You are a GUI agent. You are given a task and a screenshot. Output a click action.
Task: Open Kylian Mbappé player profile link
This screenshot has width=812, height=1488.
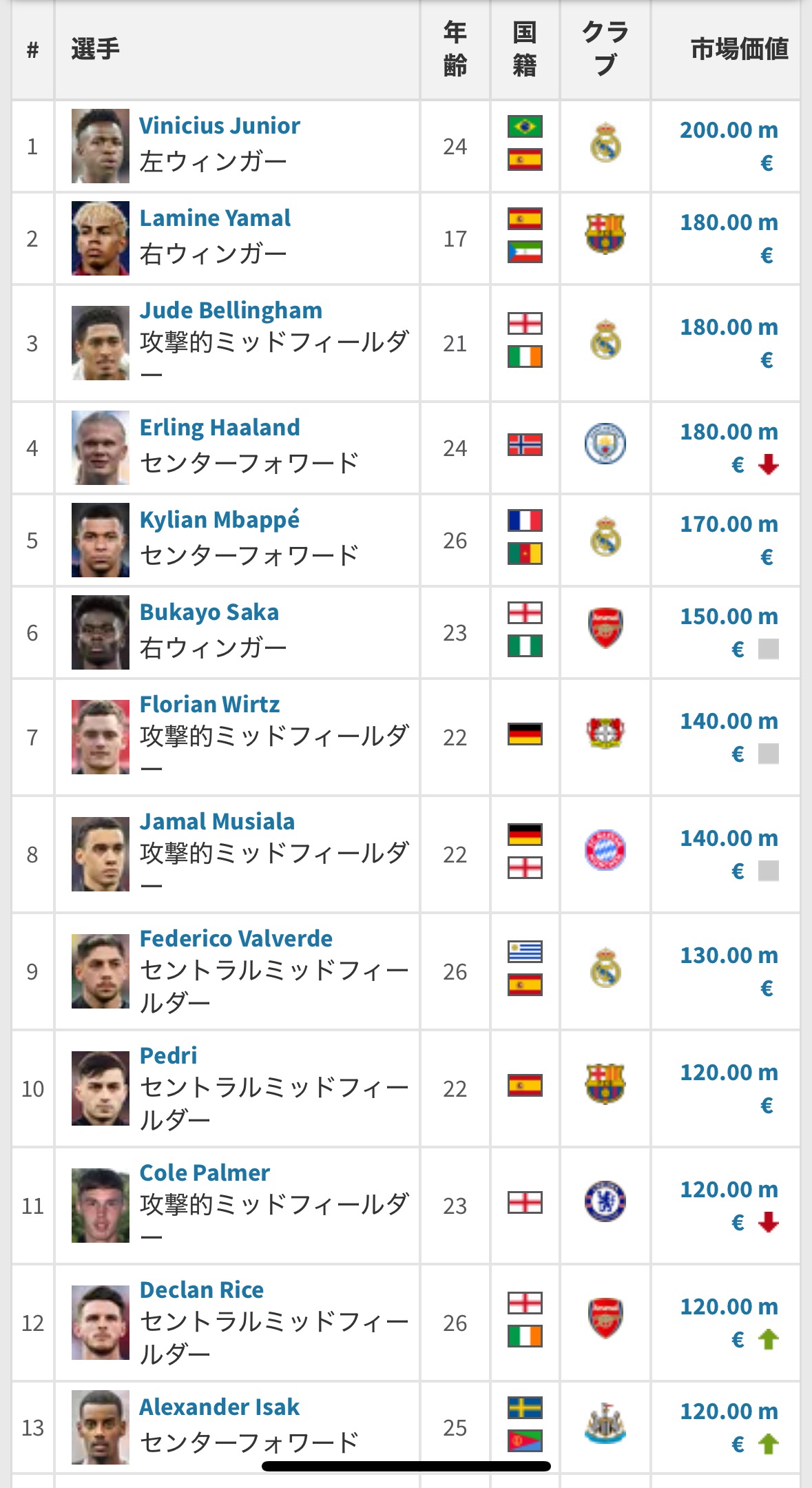[220, 520]
